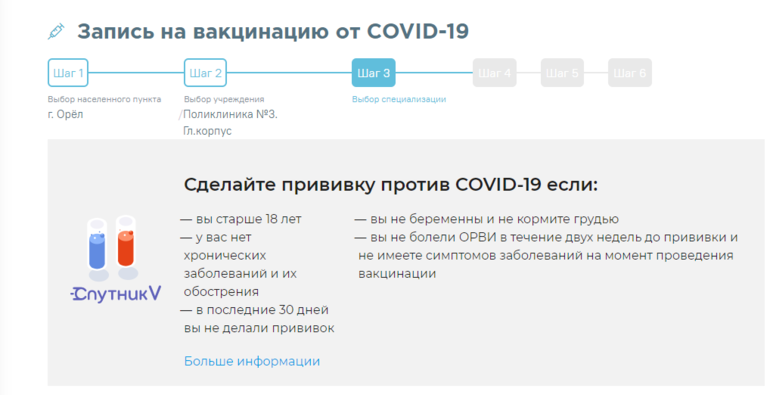Click the Сделайте прививку против COVID-19 heading

click(x=391, y=185)
